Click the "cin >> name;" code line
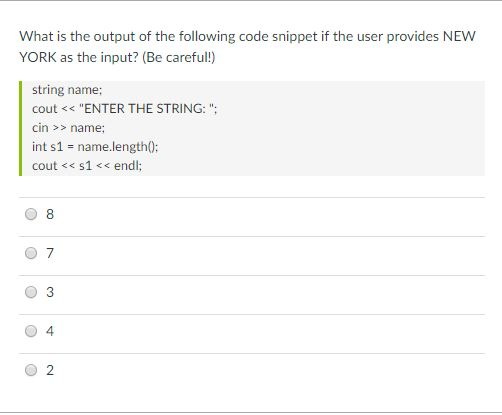Image resolution: width=502 pixels, height=415 pixels. pyautogui.click(x=68, y=128)
